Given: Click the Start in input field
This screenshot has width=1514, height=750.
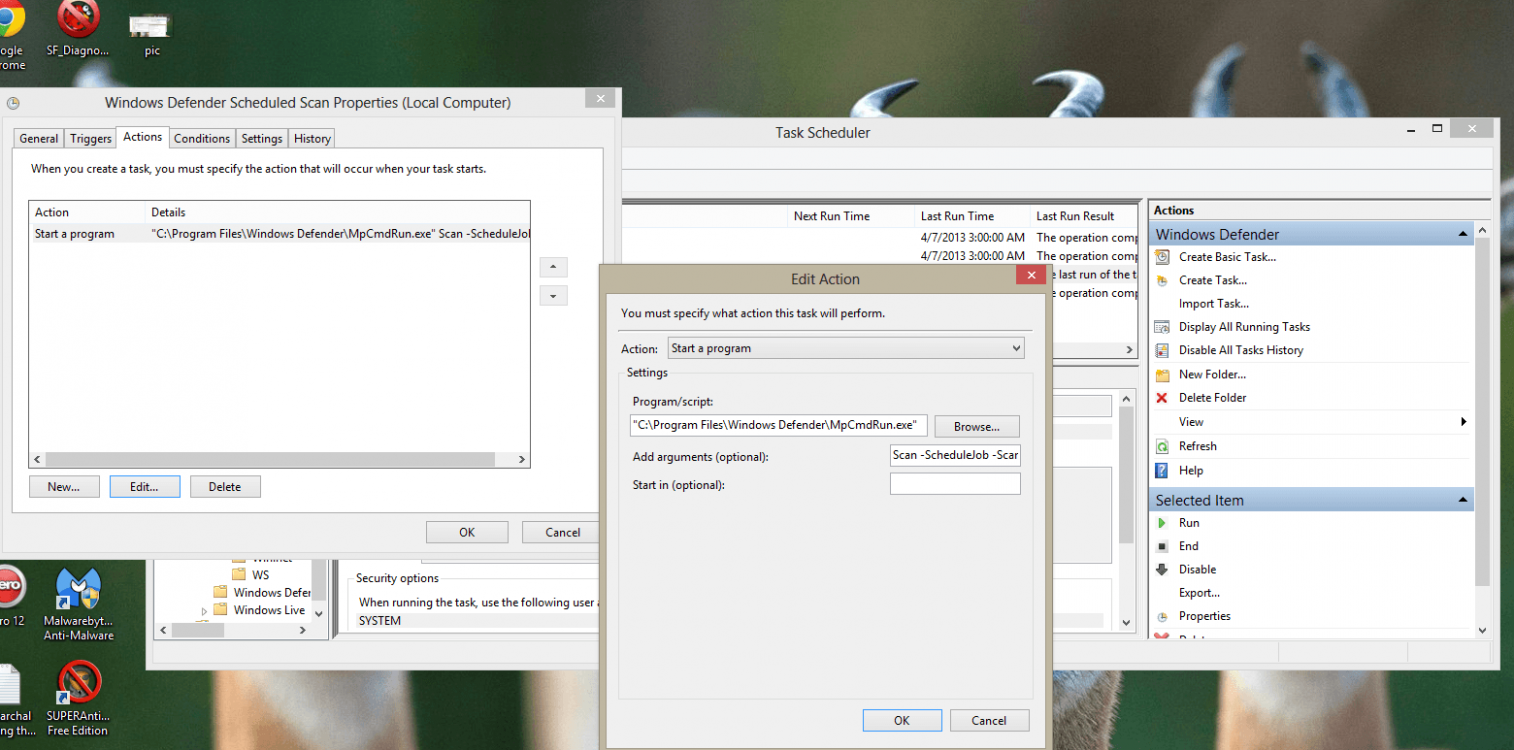Looking at the screenshot, I should (x=955, y=484).
